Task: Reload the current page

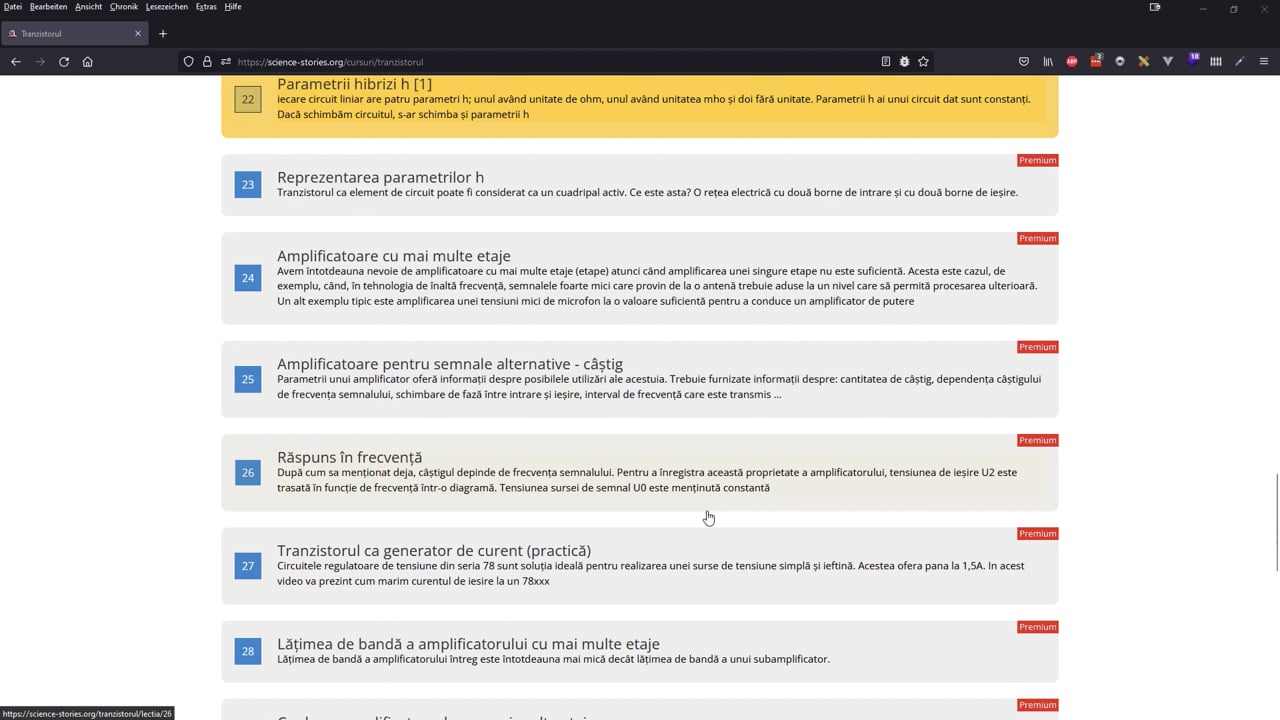Action: pyautogui.click(x=64, y=61)
